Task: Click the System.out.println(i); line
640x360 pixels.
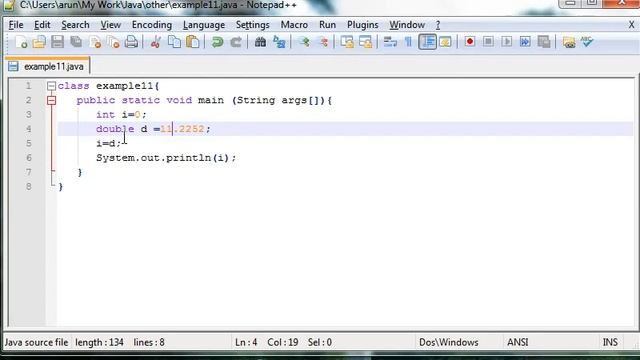Action: [166, 158]
